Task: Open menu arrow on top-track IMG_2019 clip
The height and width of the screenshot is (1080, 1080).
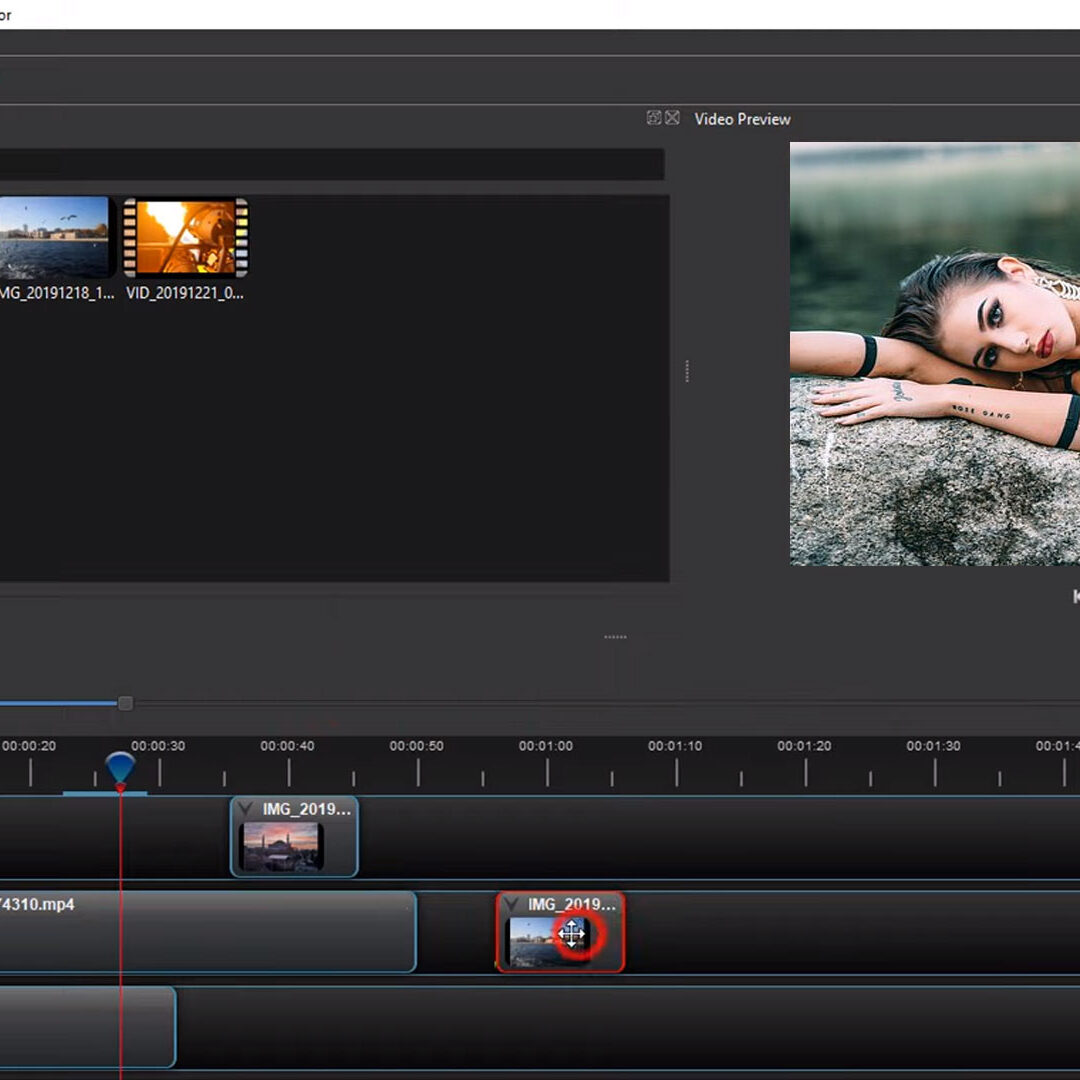Action: click(x=246, y=809)
